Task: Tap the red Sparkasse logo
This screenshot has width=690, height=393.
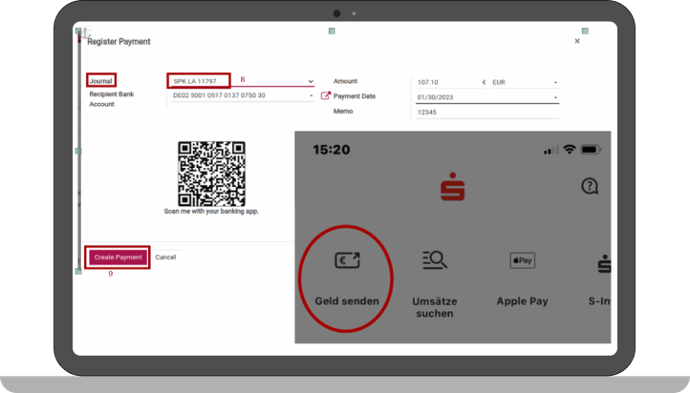Action: (452, 187)
